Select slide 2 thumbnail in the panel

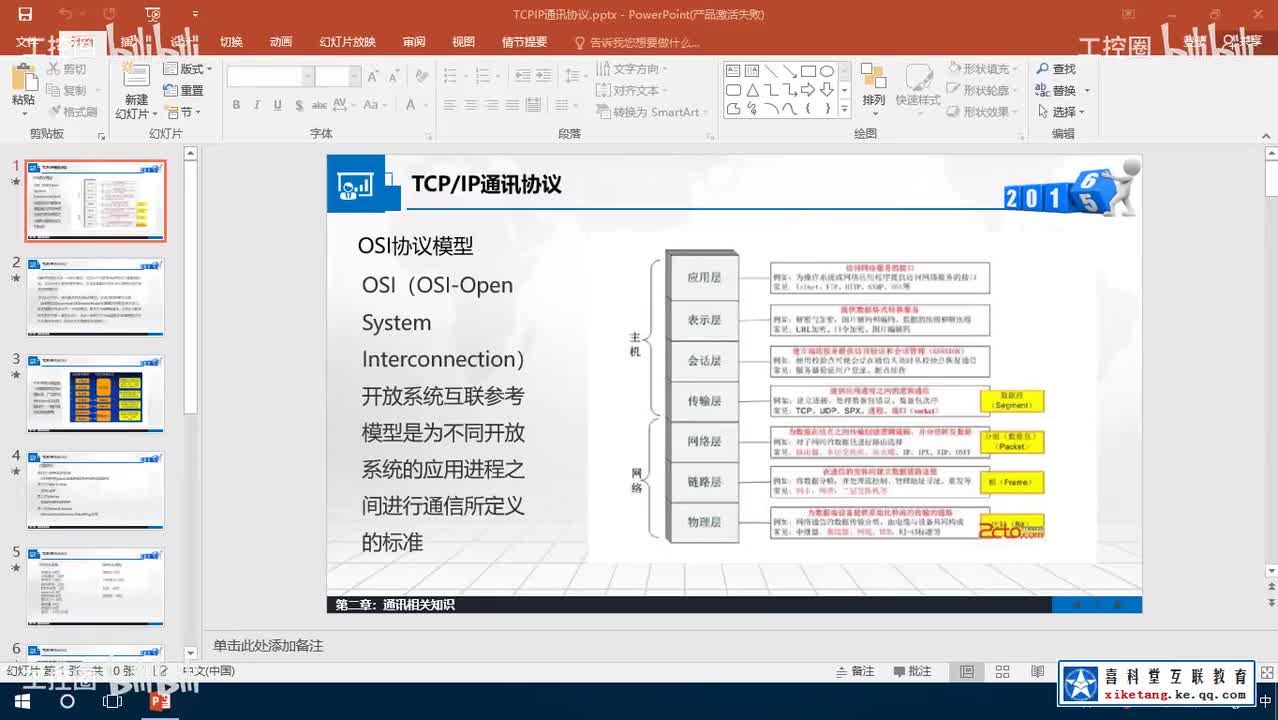96,297
